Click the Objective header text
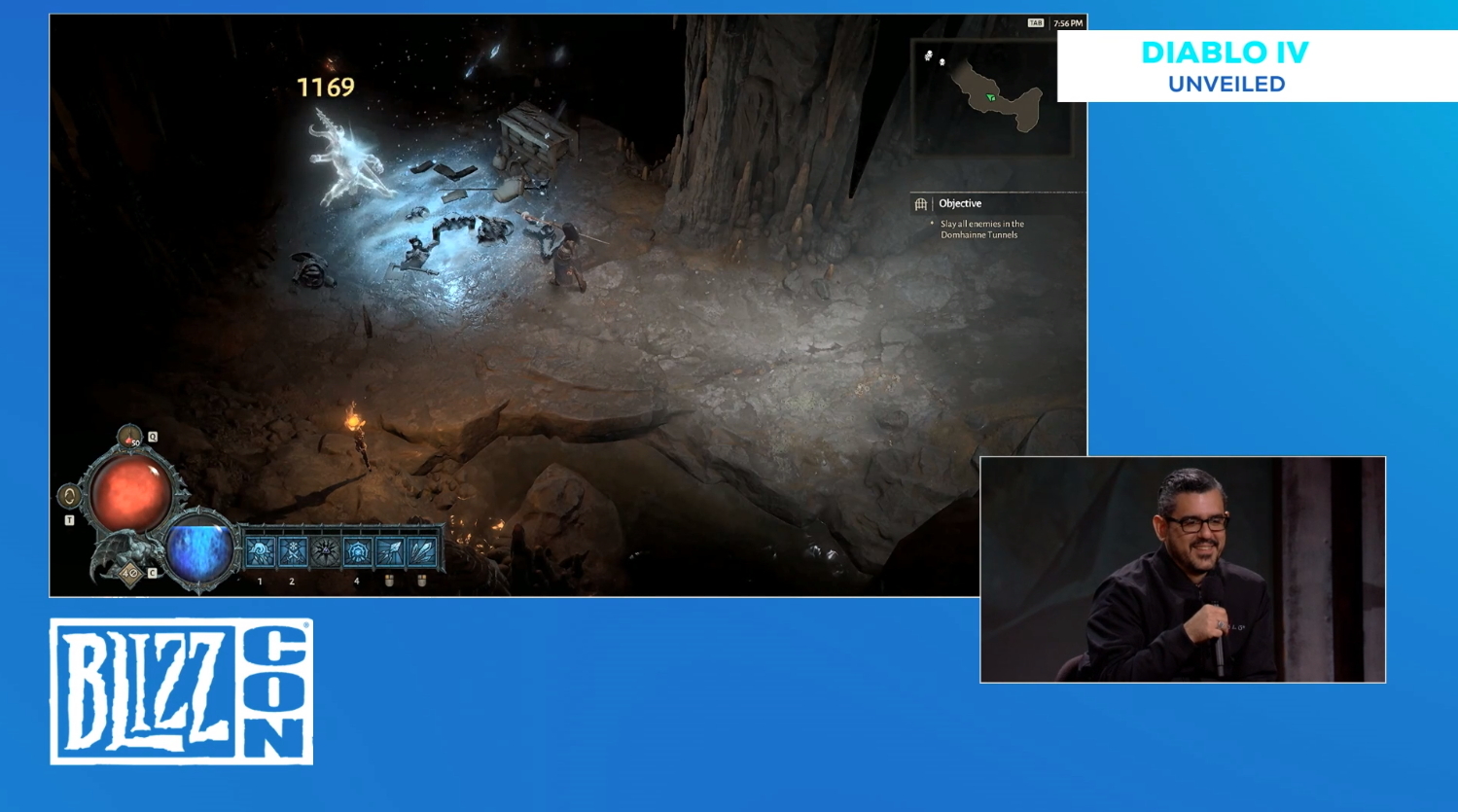Image resolution: width=1458 pixels, height=812 pixels. click(960, 203)
